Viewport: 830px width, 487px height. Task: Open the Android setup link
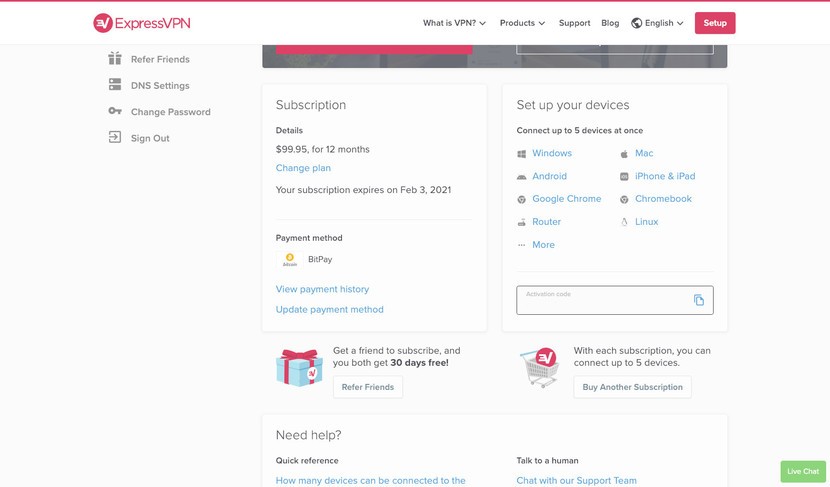[549, 176]
